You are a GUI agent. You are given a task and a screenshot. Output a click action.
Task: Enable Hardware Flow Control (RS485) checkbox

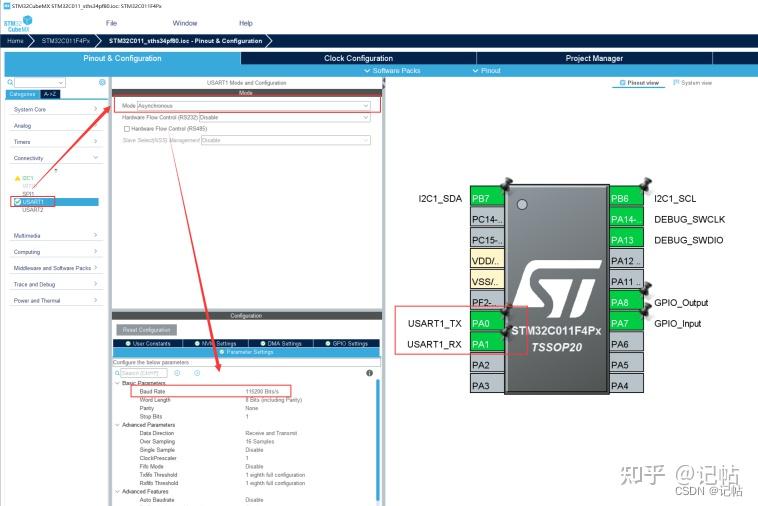(x=127, y=129)
